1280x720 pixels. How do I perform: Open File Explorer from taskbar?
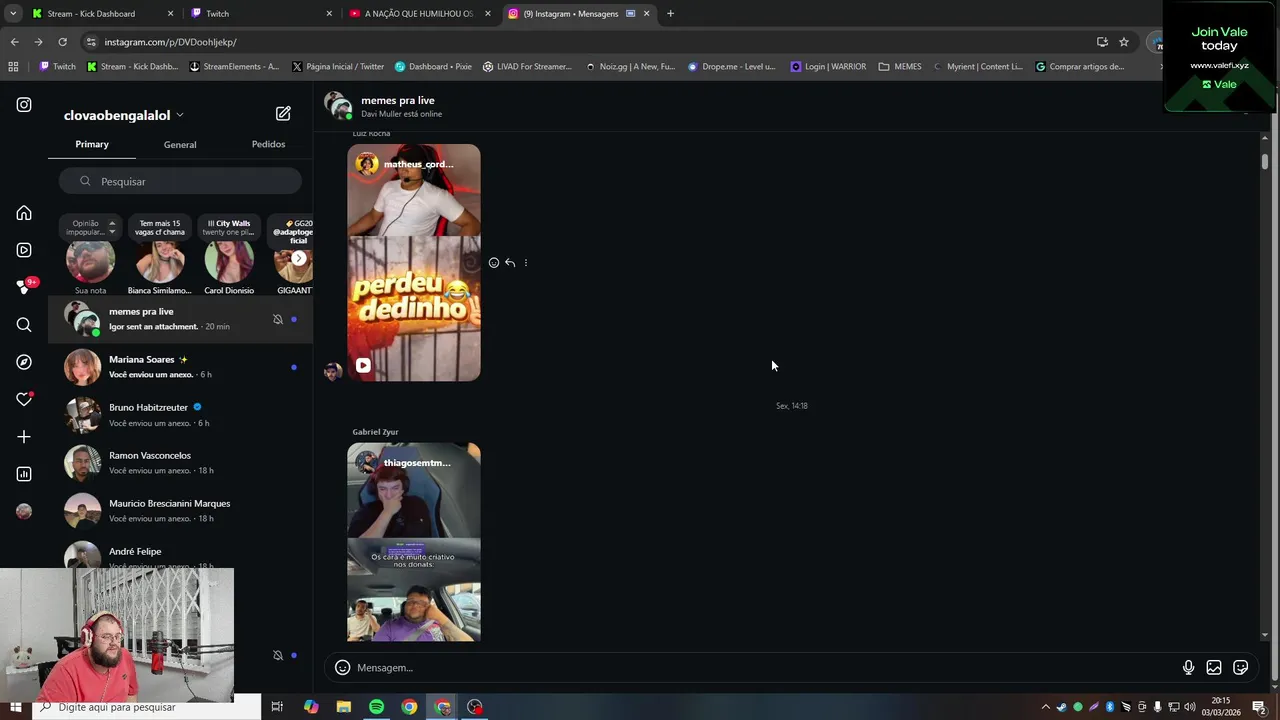tap(343, 707)
